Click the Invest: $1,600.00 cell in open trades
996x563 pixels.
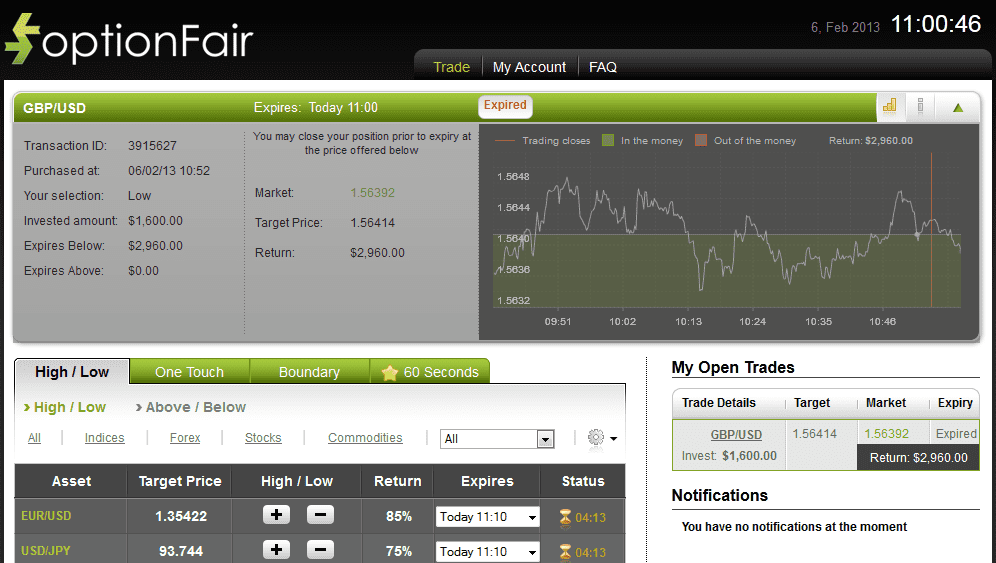coord(729,456)
